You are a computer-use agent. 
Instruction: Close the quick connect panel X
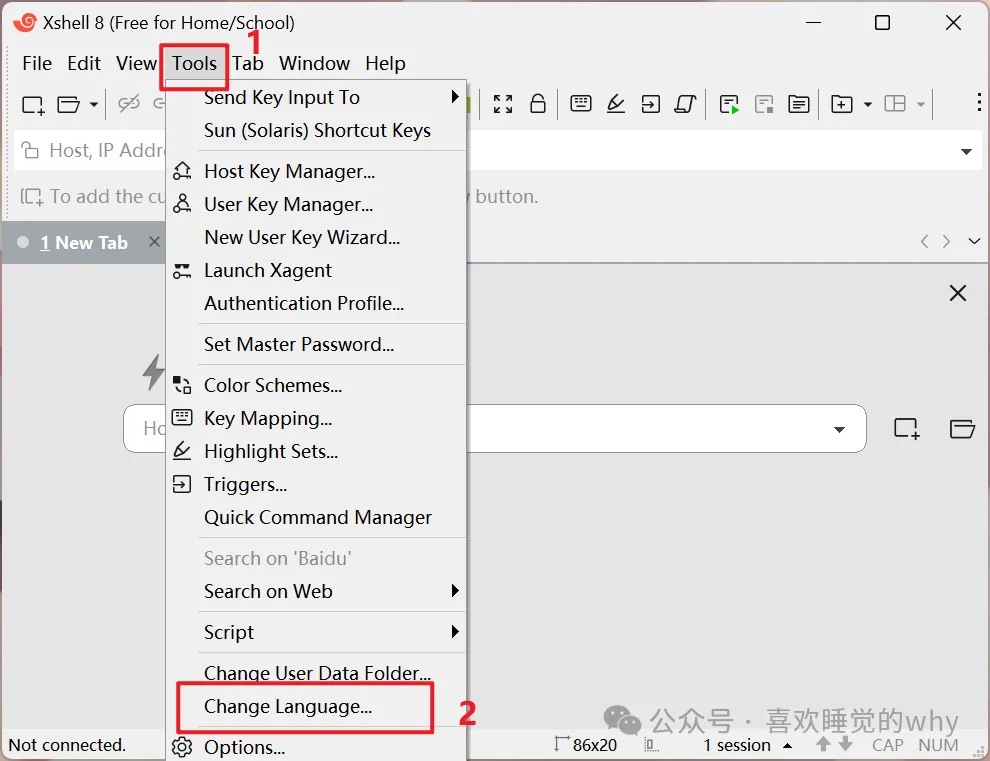pos(958,293)
